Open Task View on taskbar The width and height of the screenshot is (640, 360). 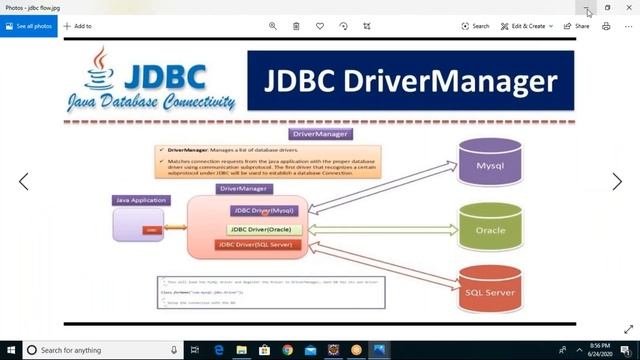pyautogui.click(x=195, y=350)
